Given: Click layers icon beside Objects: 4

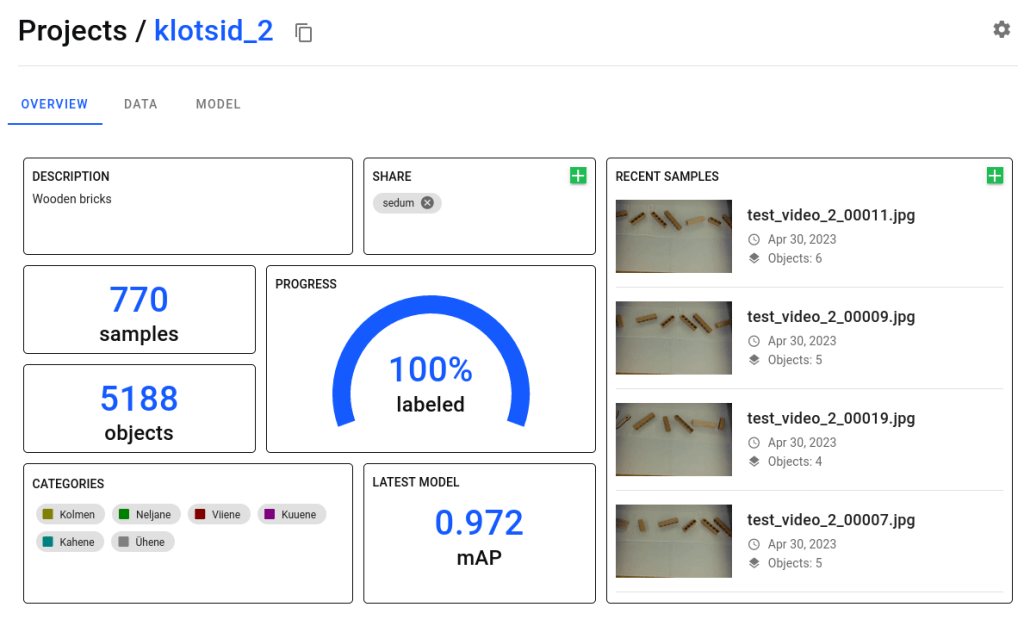Looking at the screenshot, I should [754, 462].
